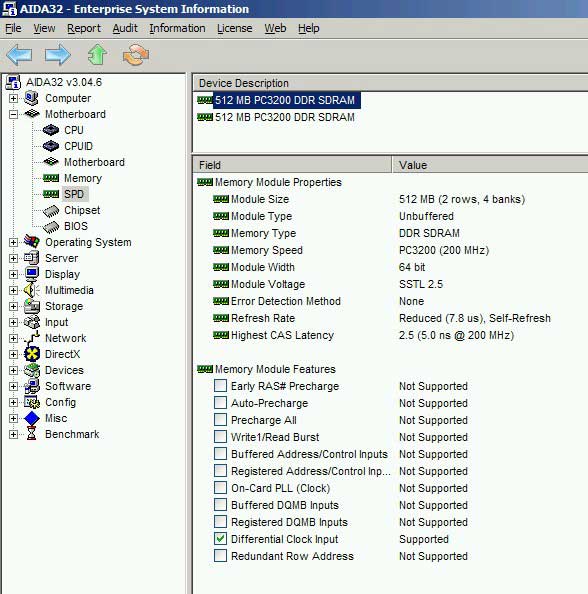588x594 pixels.
Task: Click the Memory module icon in tree
Action: [51, 178]
